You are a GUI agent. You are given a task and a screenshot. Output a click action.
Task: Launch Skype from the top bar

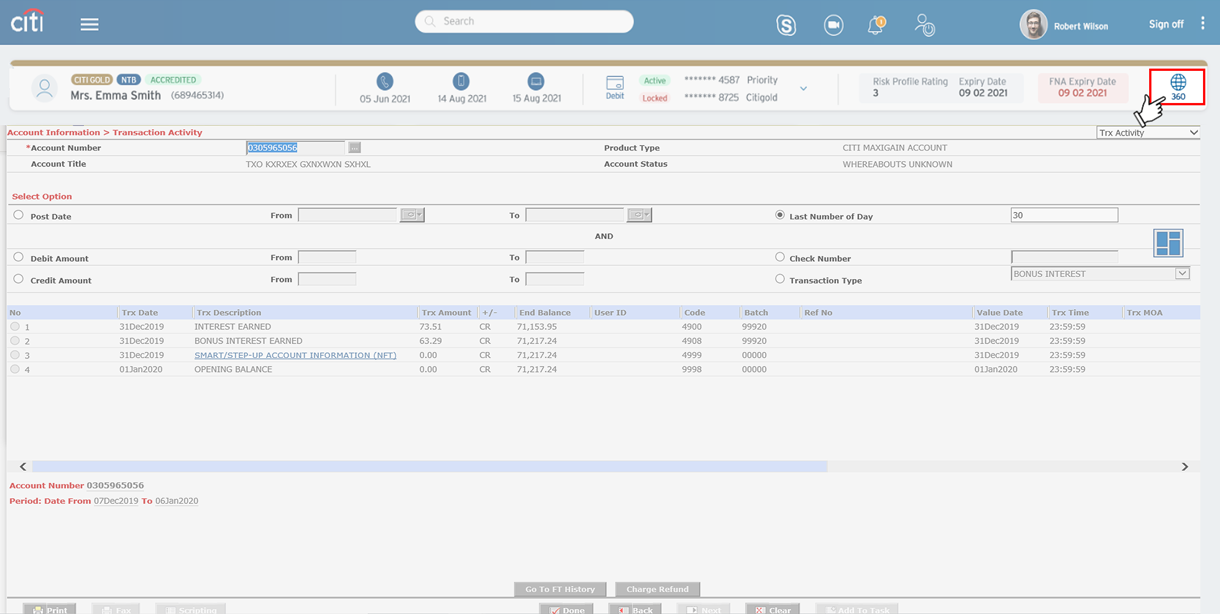786,26
